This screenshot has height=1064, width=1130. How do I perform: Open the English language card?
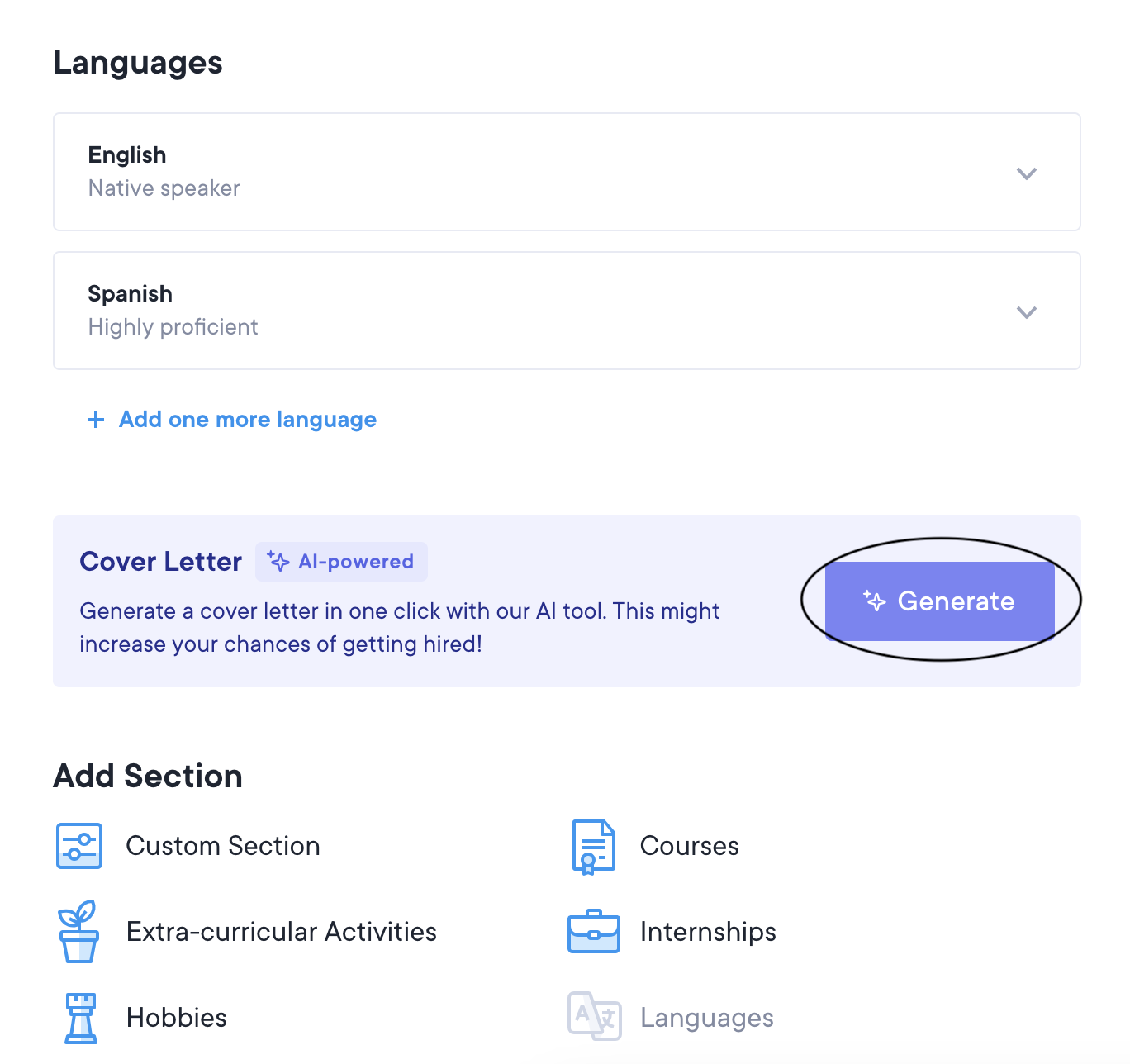click(496, 172)
